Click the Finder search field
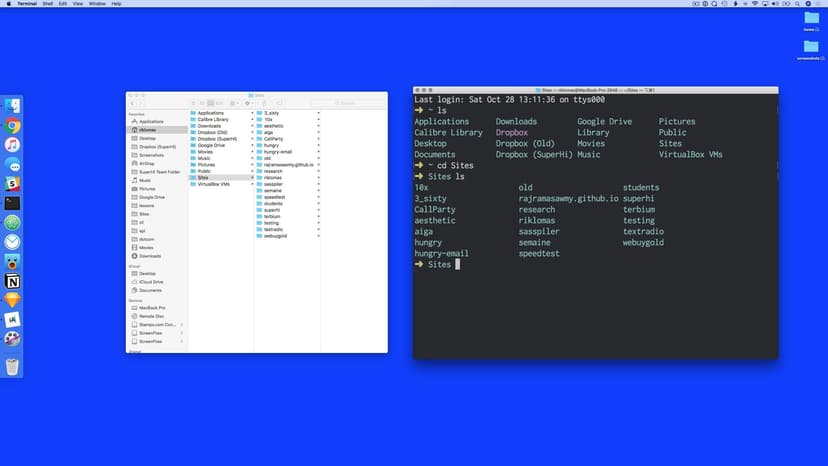 pos(346,103)
